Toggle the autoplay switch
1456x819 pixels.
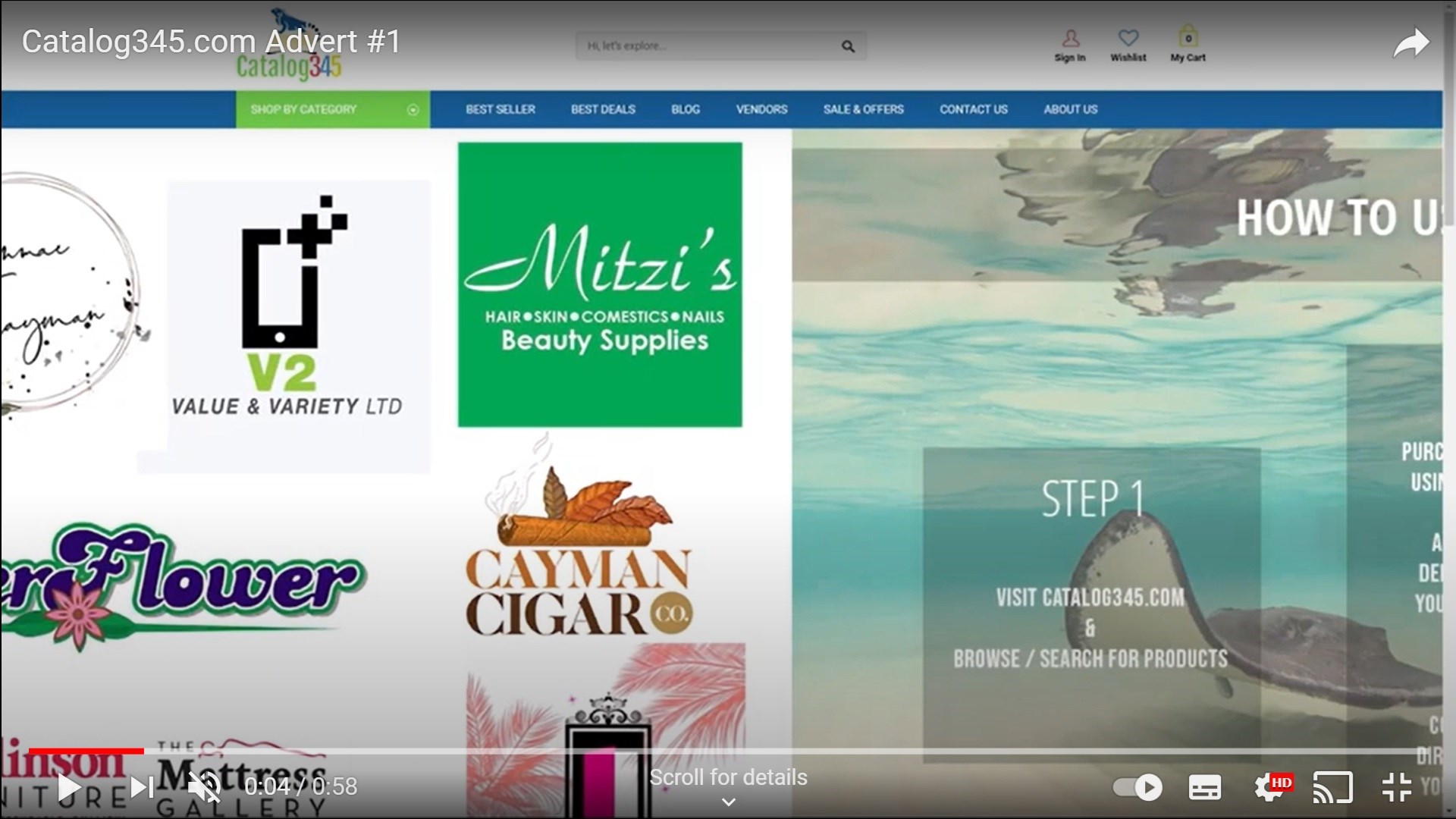tap(1137, 787)
